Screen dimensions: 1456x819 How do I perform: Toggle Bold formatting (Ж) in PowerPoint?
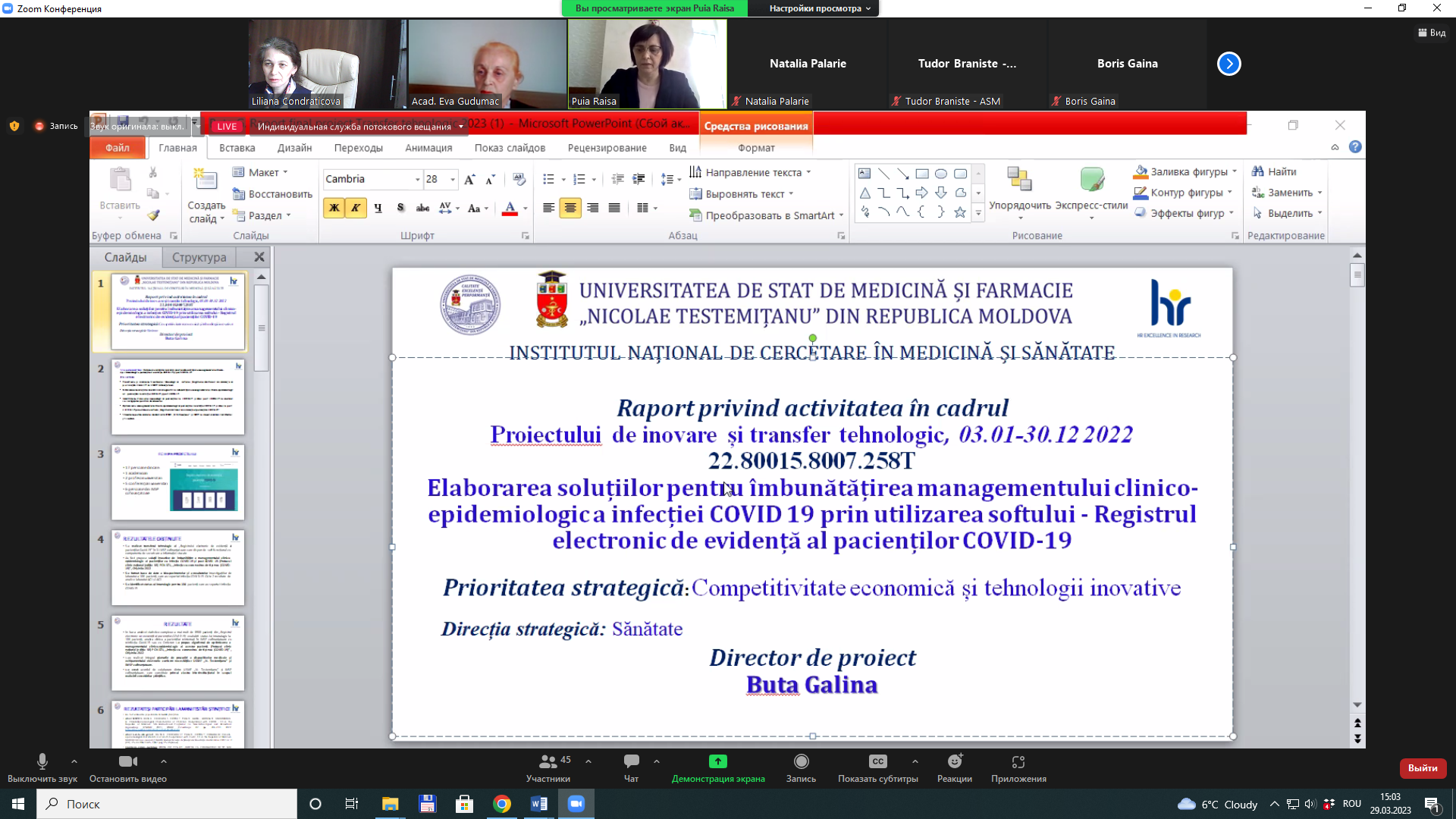tap(334, 209)
